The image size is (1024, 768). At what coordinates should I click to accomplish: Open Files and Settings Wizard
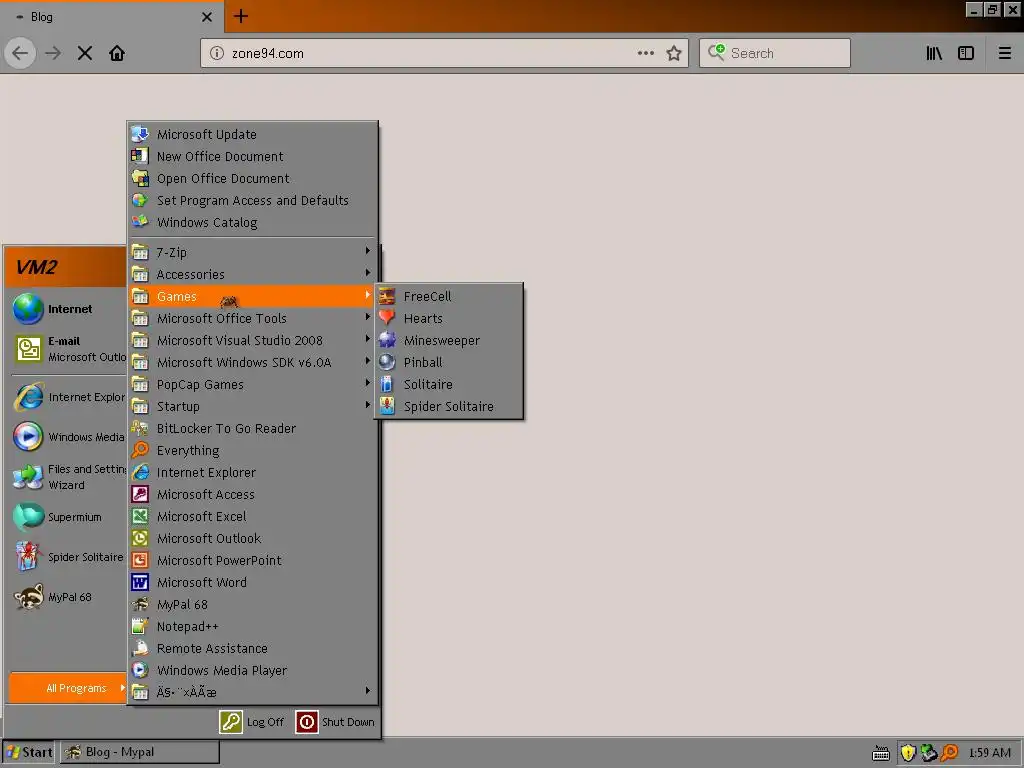coord(67,477)
